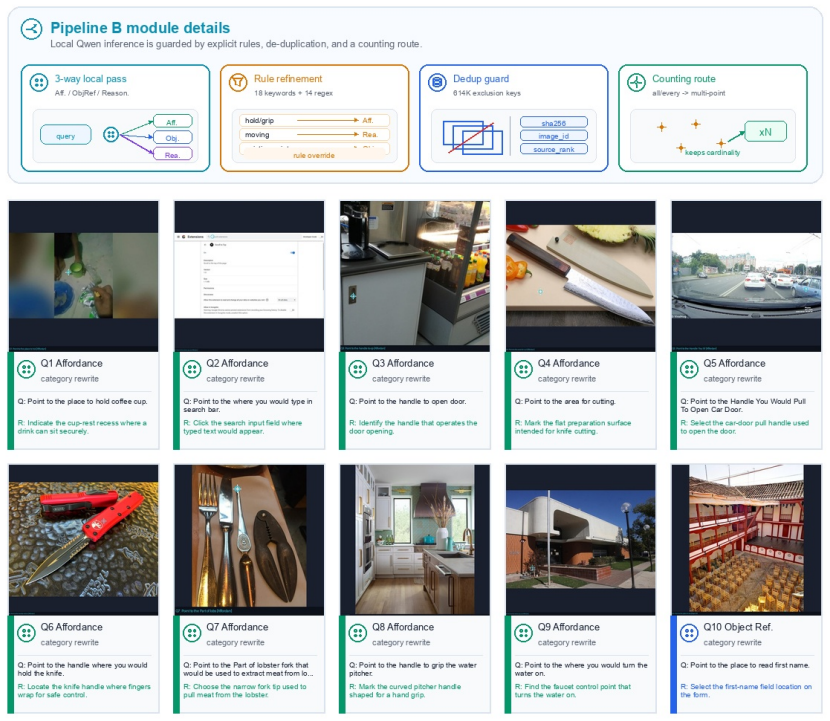
Task: Click Q2 rewrite about search input field
Action: click(x=243, y=427)
